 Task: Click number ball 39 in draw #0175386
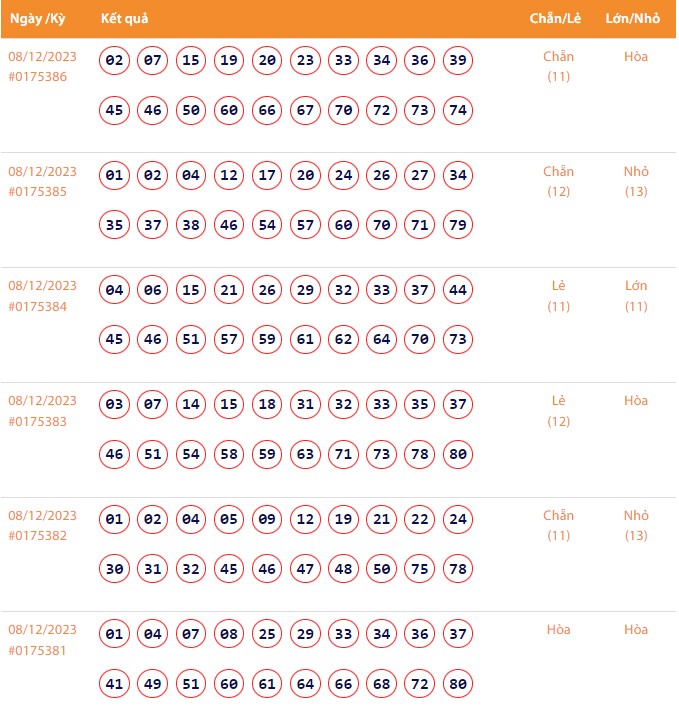[458, 61]
